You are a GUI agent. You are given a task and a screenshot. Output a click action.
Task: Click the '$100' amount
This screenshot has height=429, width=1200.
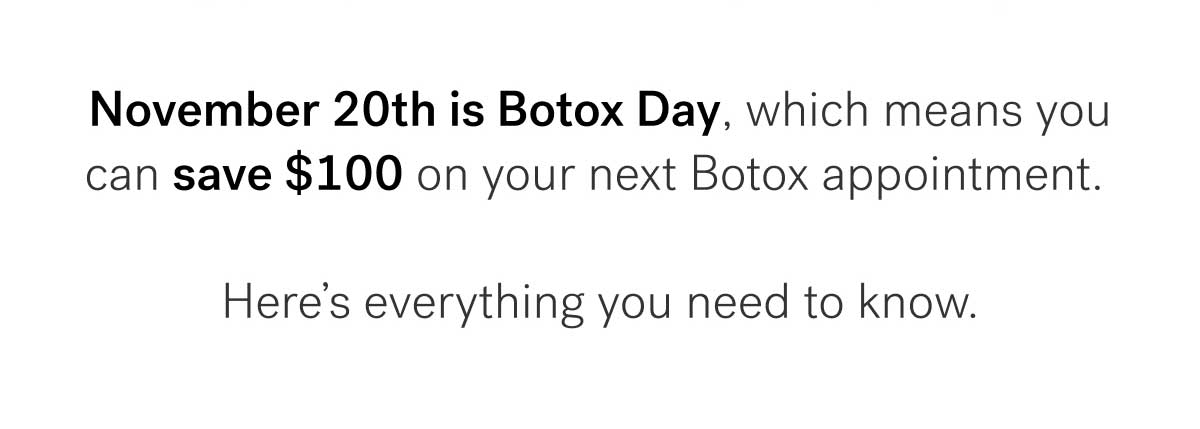(345, 176)
